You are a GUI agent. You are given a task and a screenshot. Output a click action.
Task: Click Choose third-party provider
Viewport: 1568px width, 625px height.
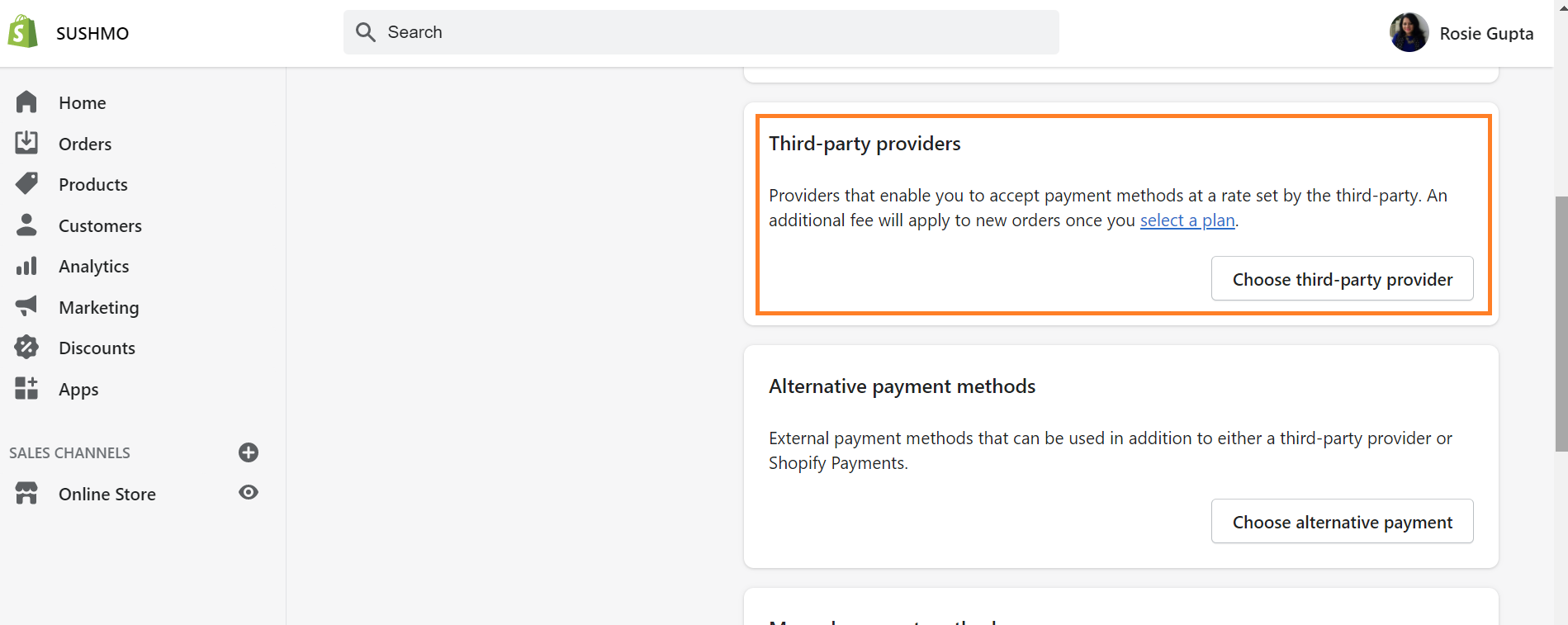click(1341, 278)
